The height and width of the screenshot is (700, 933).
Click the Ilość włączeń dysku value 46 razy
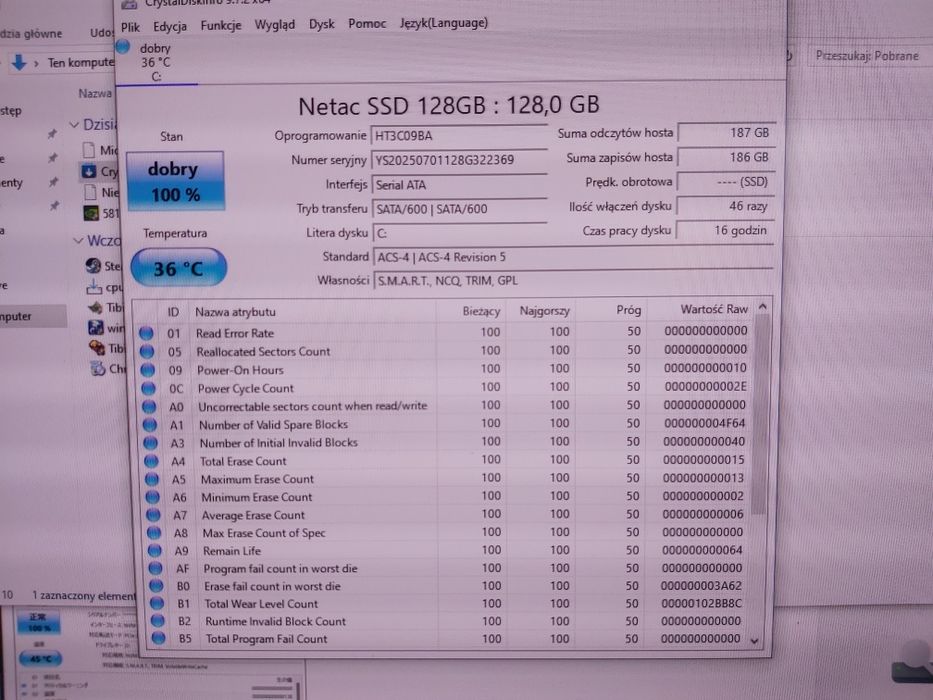725,207
